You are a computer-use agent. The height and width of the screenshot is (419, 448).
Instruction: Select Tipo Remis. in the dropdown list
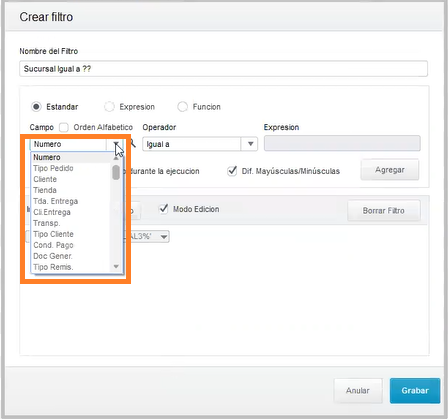click(x=53, y=267)
